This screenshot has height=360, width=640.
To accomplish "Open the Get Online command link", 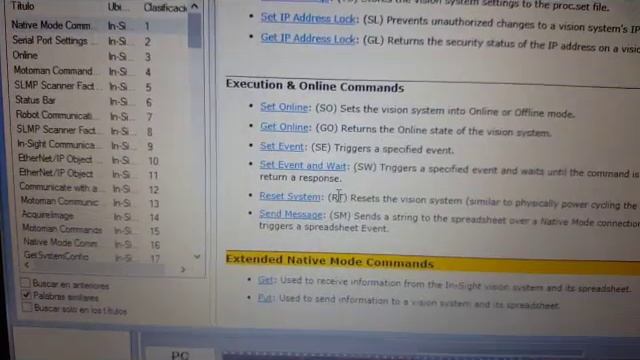I will point(284,127).
